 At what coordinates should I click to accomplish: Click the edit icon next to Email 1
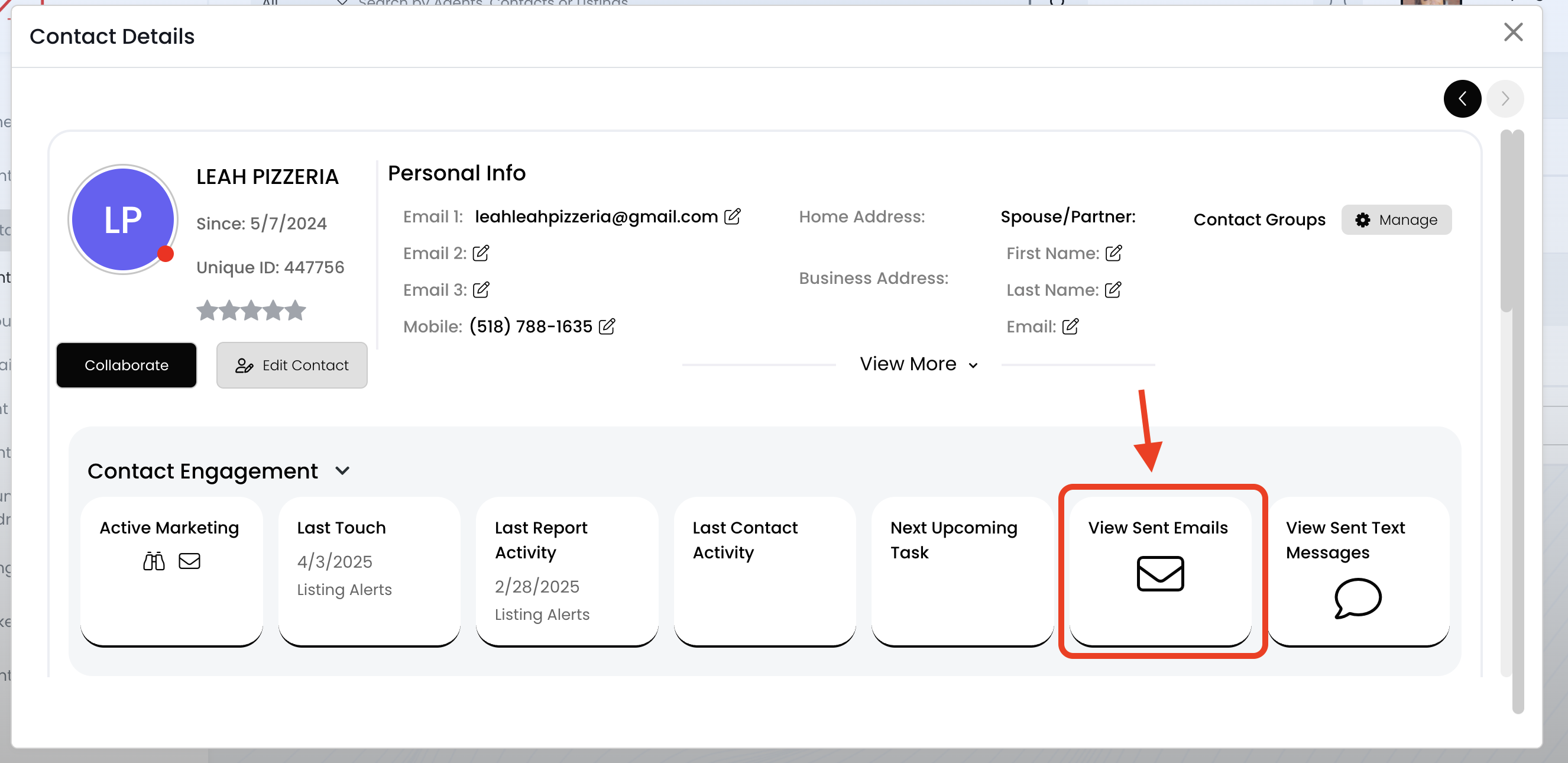[732, 216]
